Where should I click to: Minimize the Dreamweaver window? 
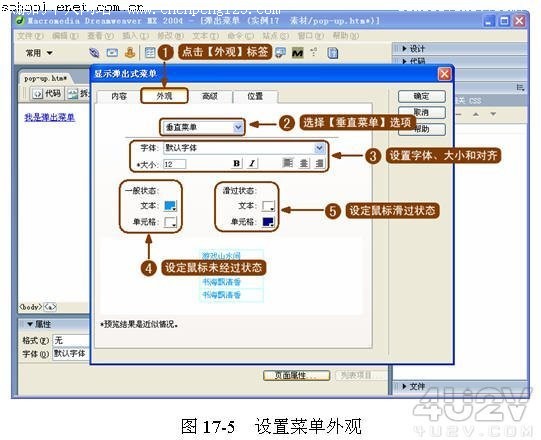tap(489, 21)
